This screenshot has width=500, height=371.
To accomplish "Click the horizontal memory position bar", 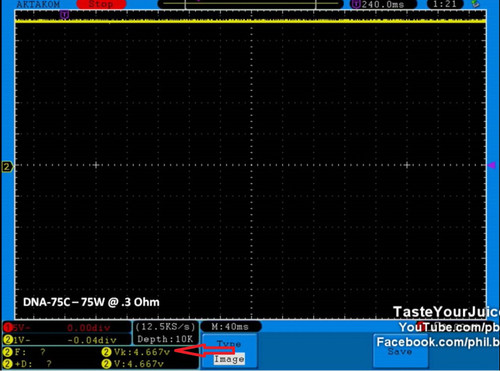I will (x=250, y=4).
